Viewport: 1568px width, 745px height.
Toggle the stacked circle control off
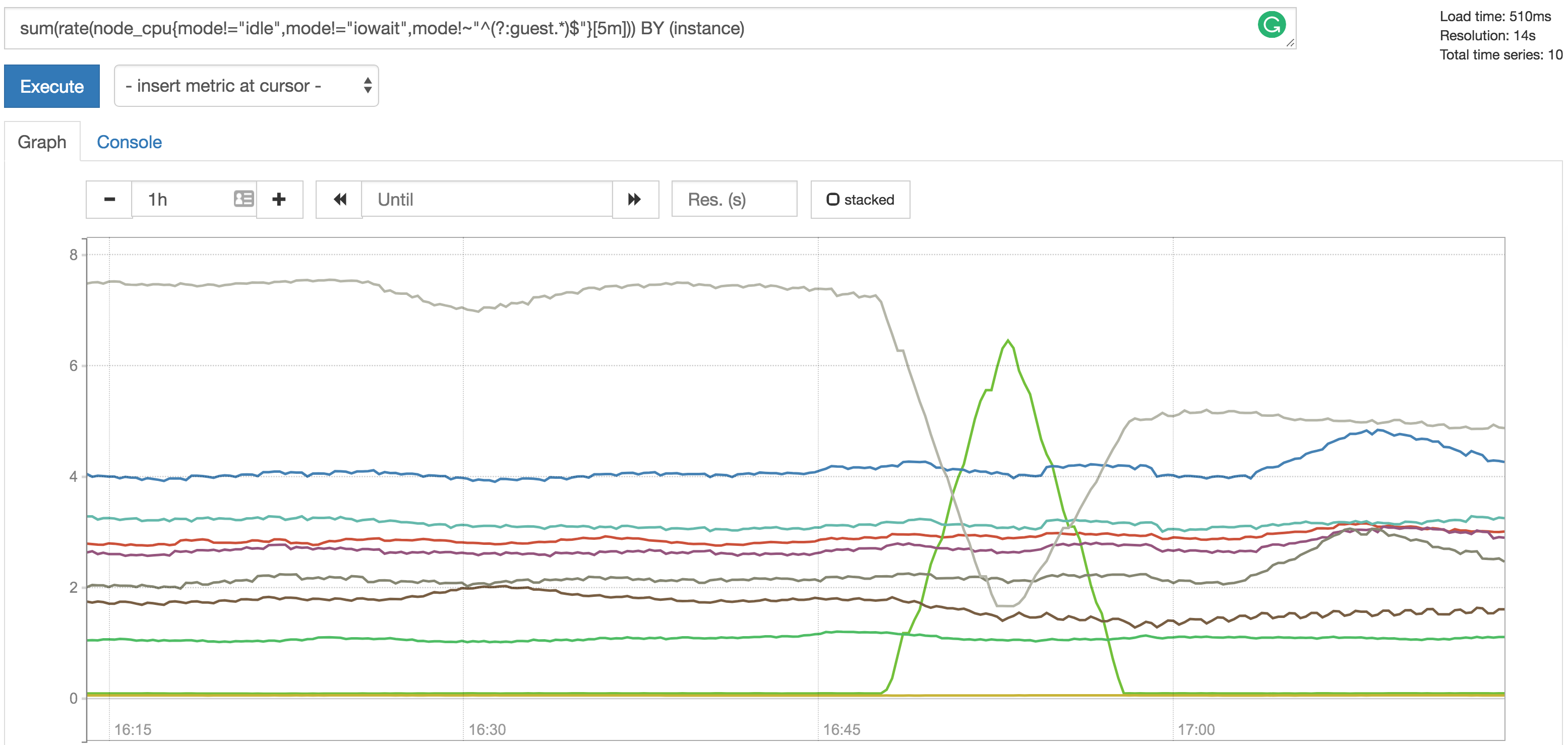click(833, 199)
